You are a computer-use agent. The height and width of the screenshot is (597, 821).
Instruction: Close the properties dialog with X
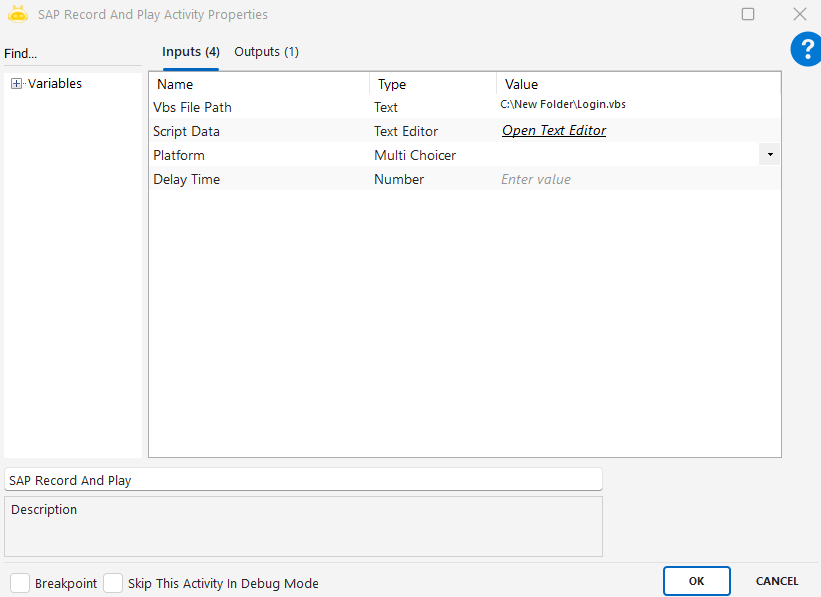click(799, 15)
